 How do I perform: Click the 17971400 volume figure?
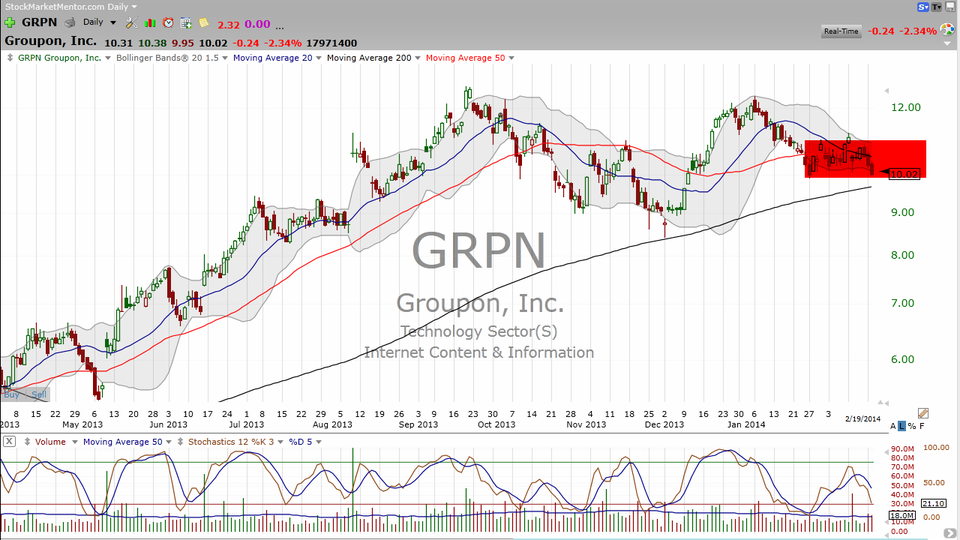[331, 43]
